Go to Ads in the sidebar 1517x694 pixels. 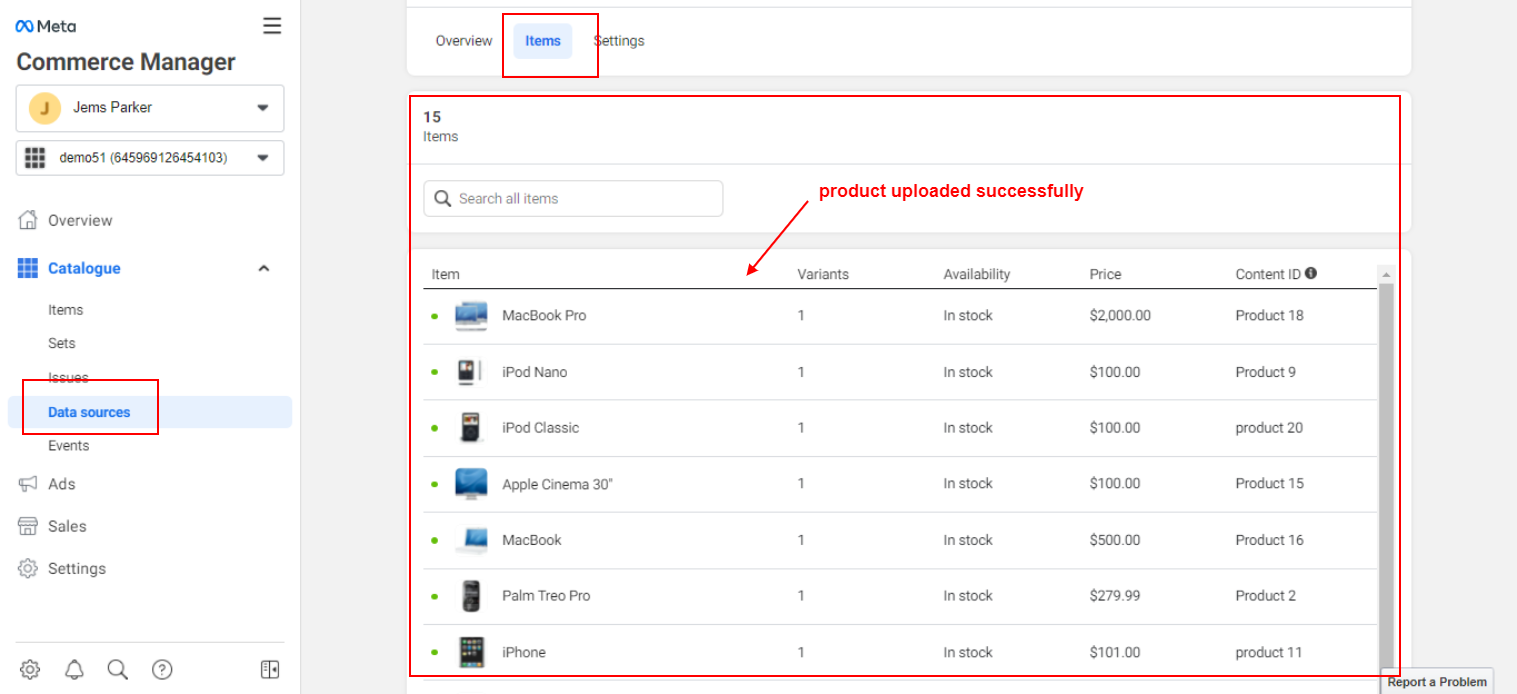pyautogui.click(x=62, y=484)
